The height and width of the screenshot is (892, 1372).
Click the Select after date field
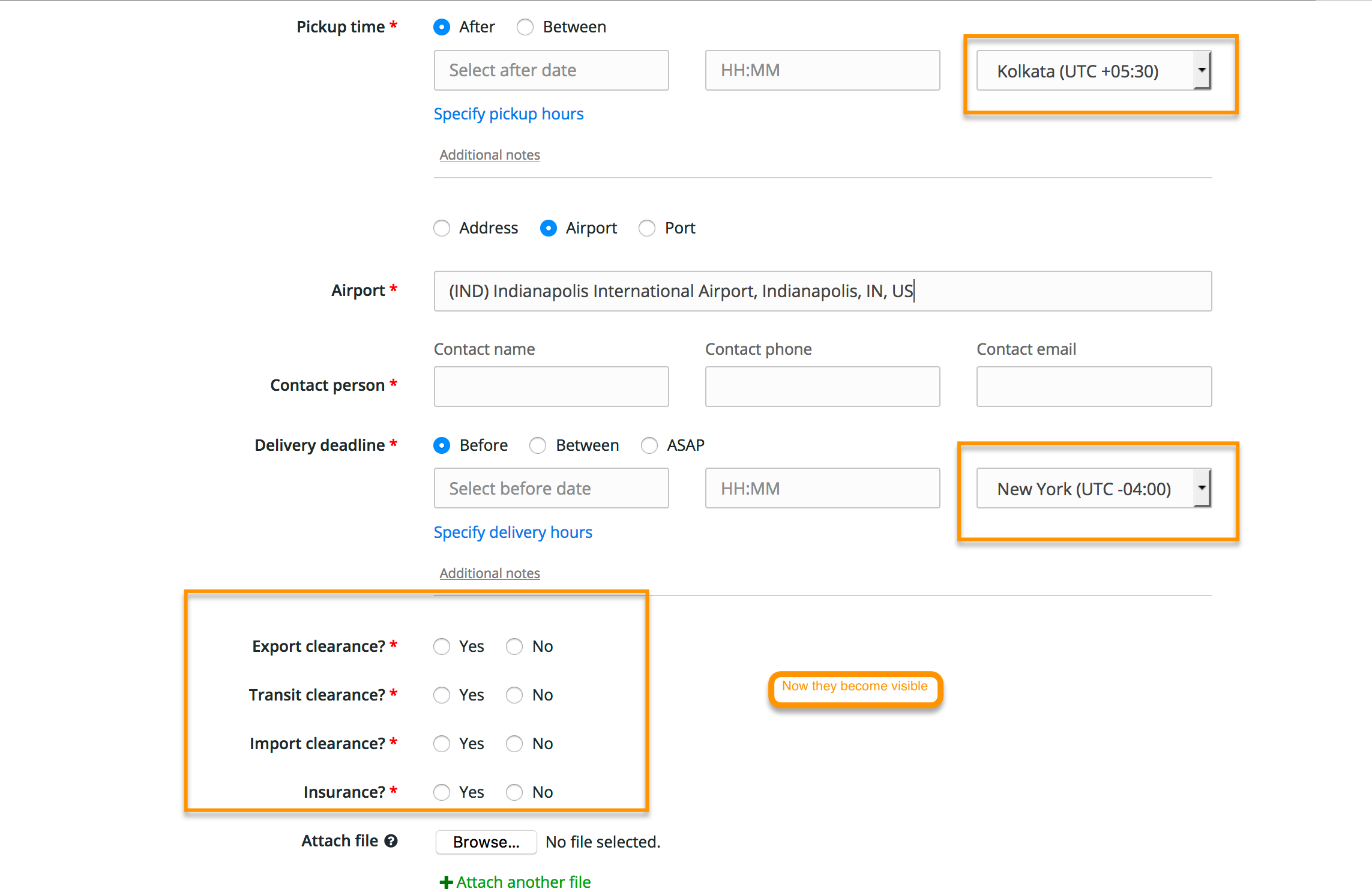tap(551, 70)
